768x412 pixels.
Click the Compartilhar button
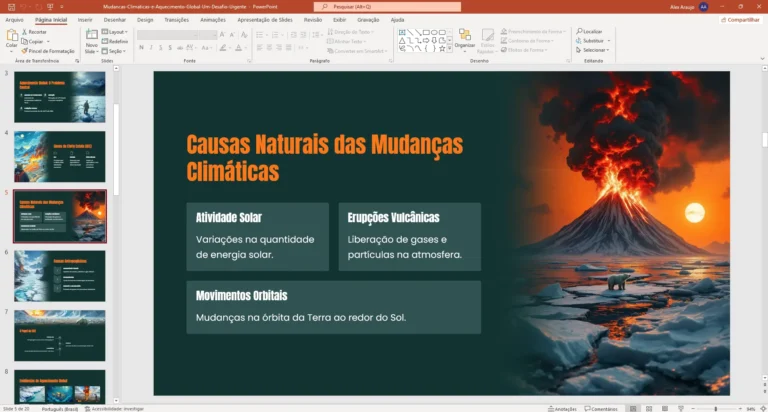pyautogui.click(x=740, y=20)
